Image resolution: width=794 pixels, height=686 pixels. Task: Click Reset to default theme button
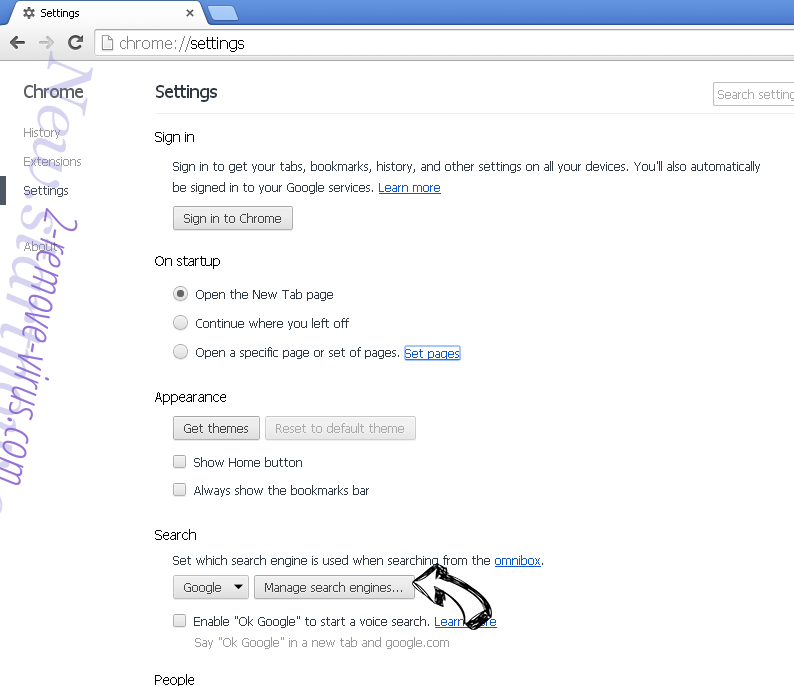click(x=340, y=428)
